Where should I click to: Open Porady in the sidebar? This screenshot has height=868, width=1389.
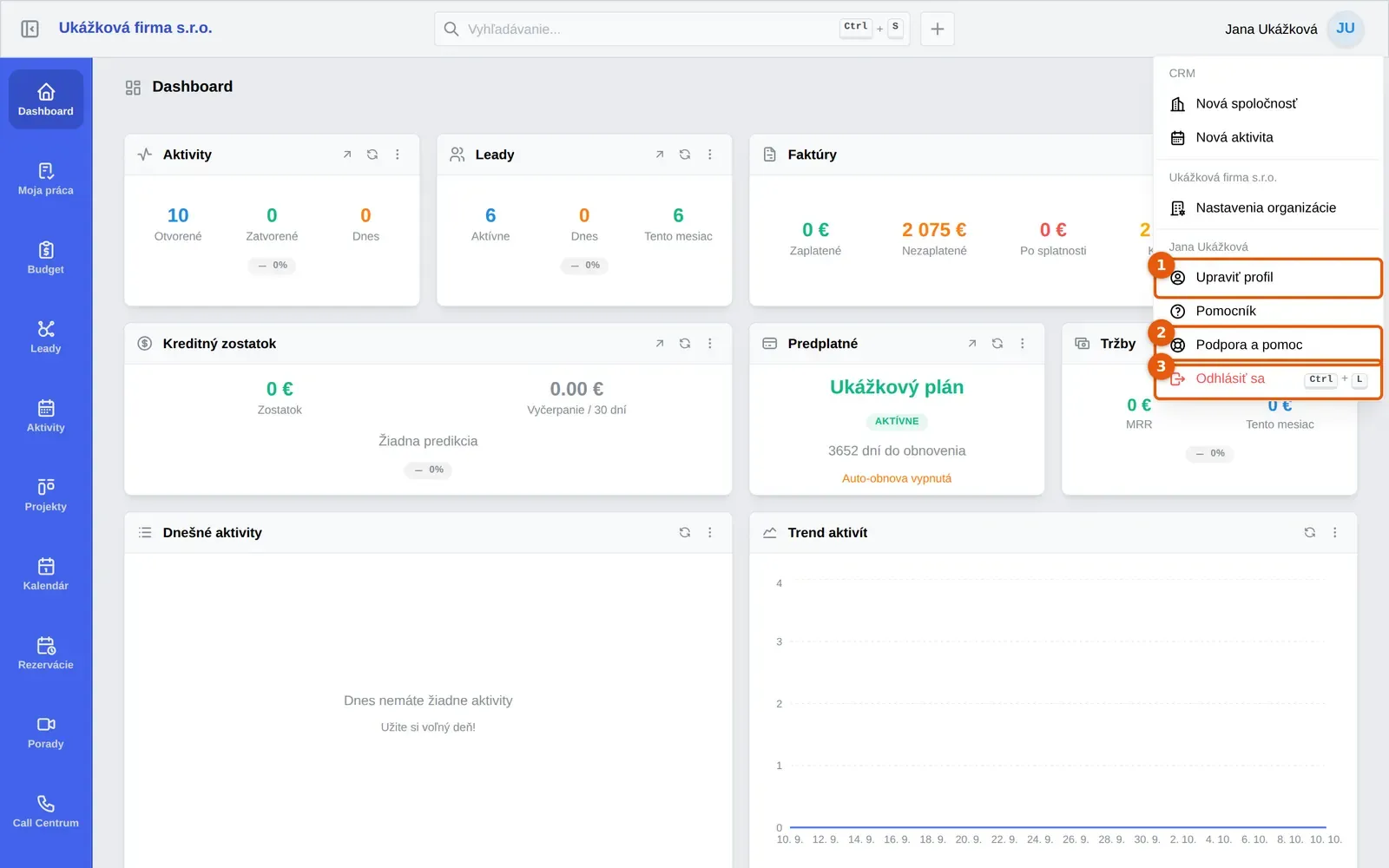coord(46,732)
